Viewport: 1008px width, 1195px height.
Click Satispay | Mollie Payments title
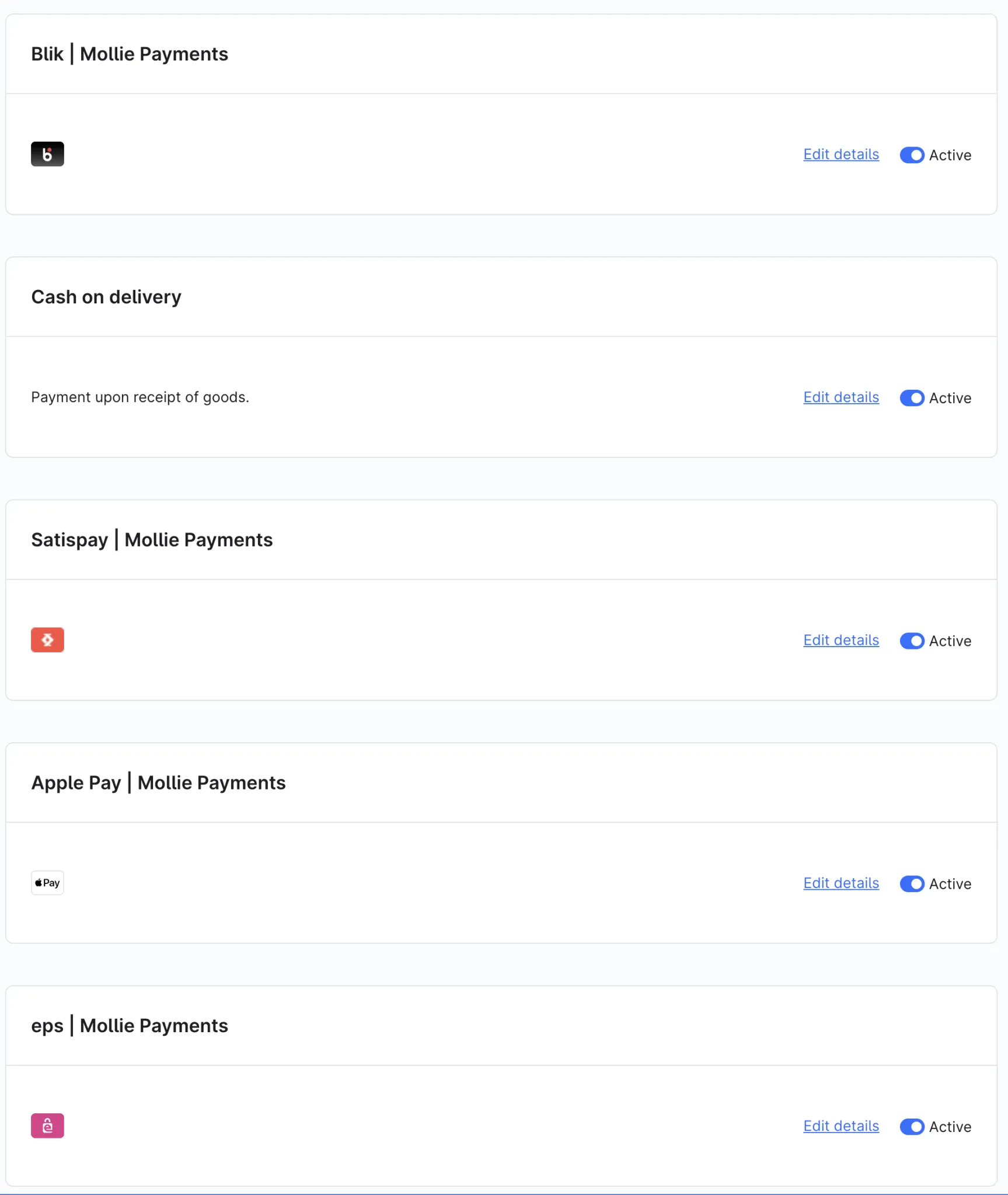(152, 540)
